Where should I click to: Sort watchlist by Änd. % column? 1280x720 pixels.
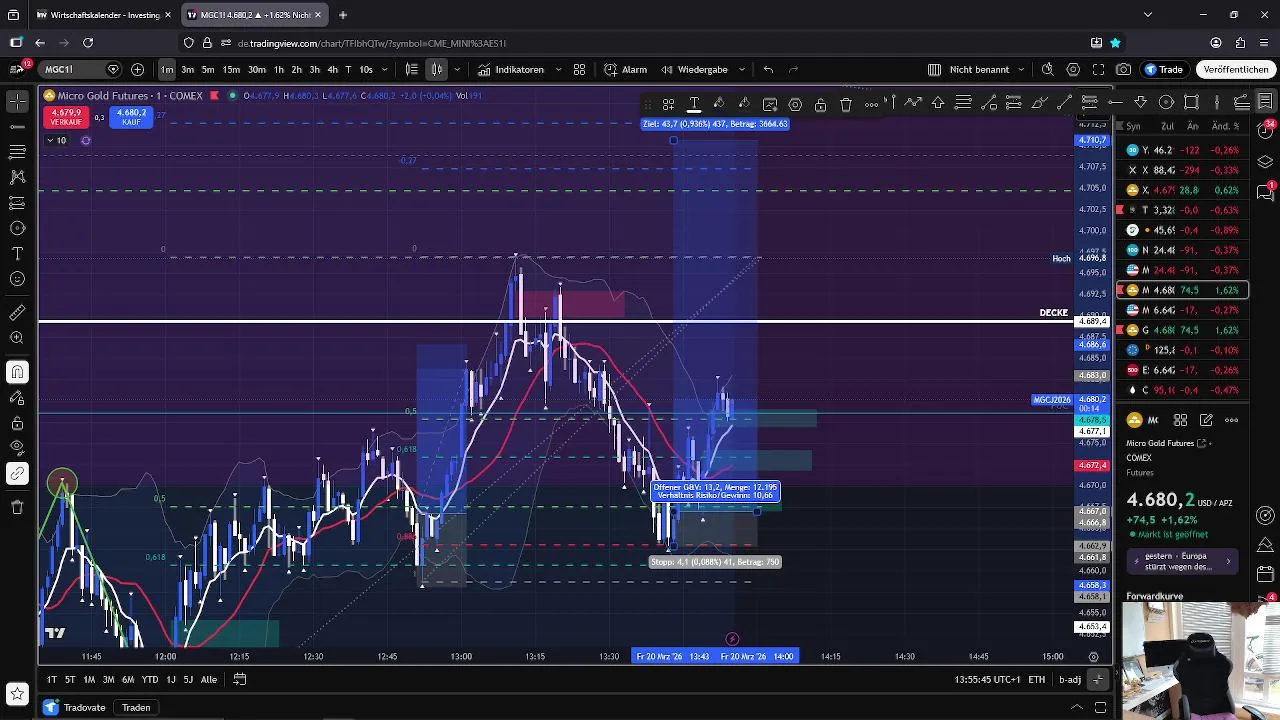tap(1226, 126)
